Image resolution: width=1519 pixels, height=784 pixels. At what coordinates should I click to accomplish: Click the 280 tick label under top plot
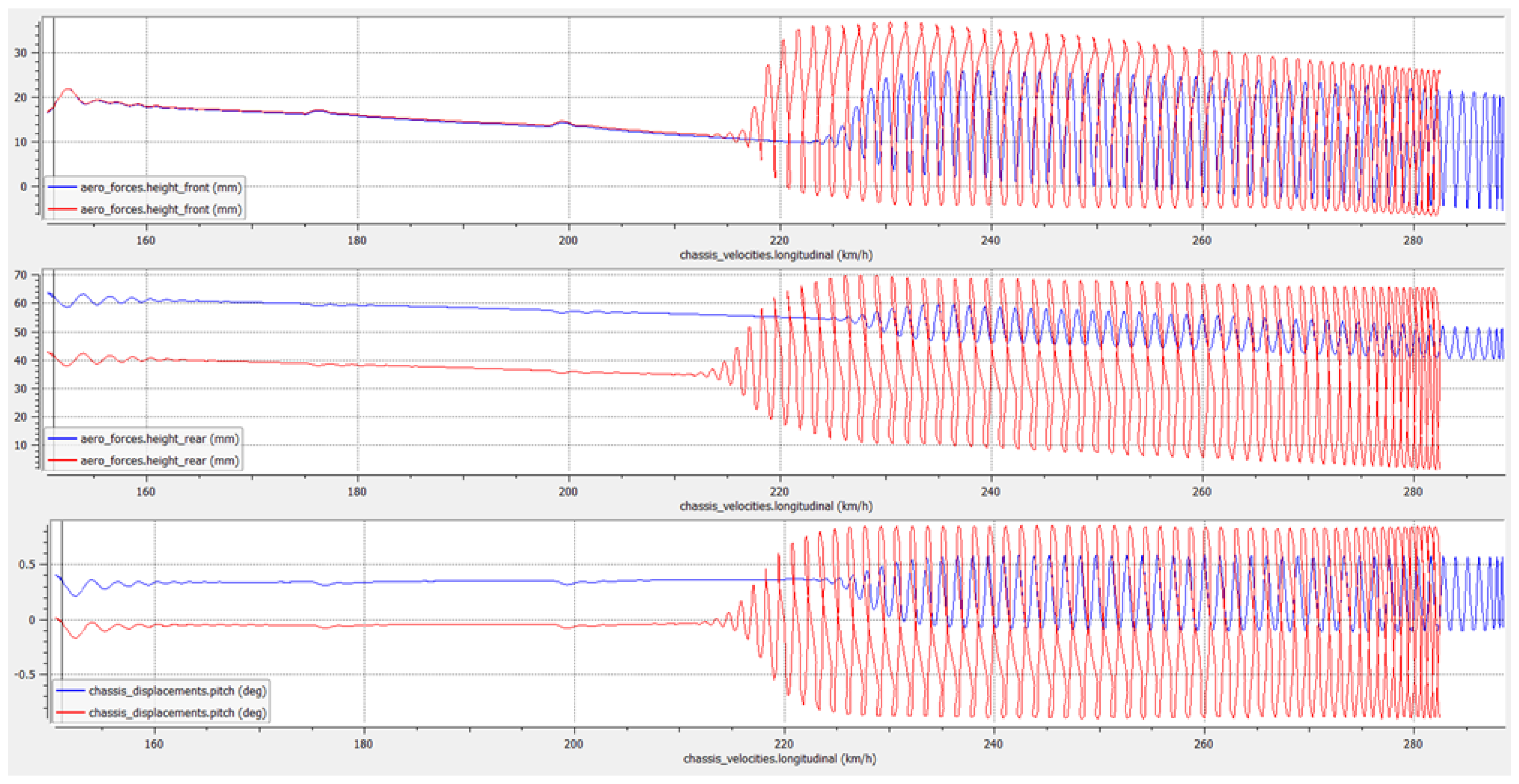[x=1413, y=240]
